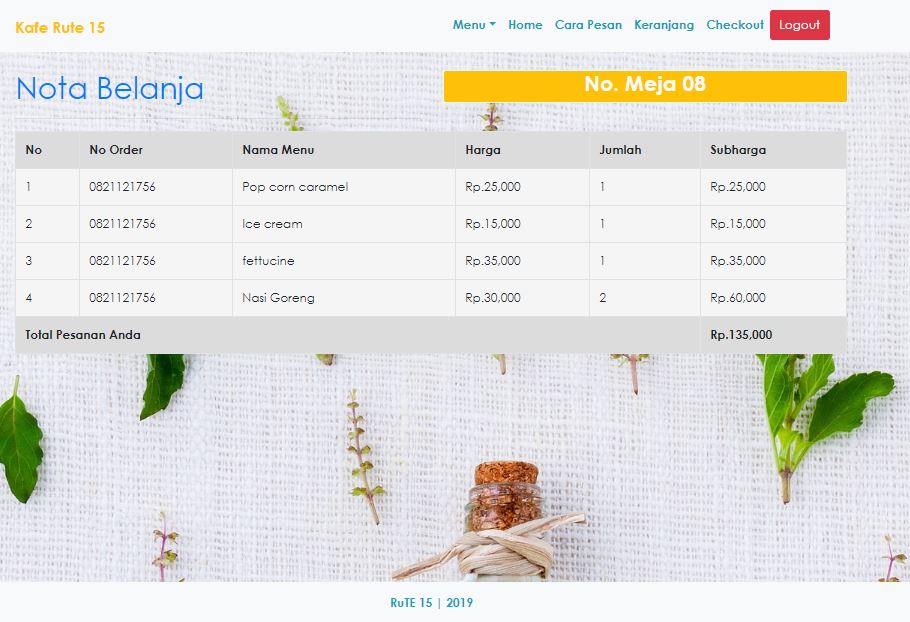Click order number in Pop corn caramel row

click(122, 187)
